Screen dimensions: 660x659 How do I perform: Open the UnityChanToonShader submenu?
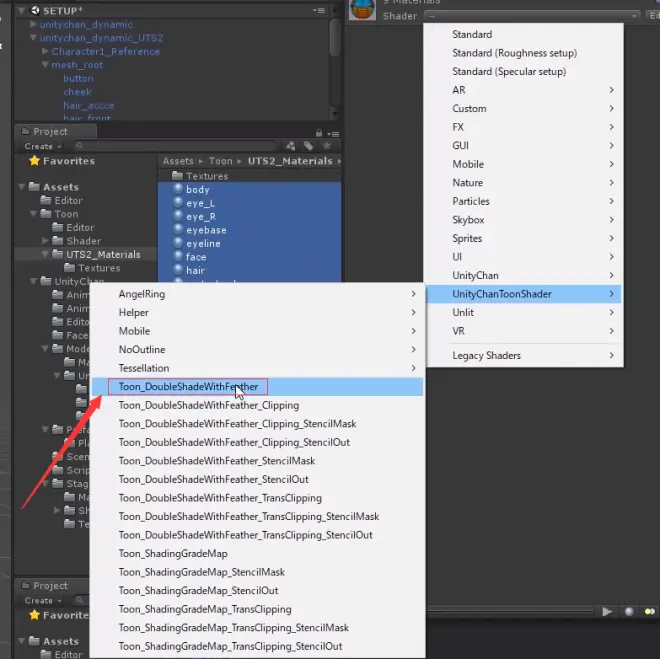(x=524, y=294)
